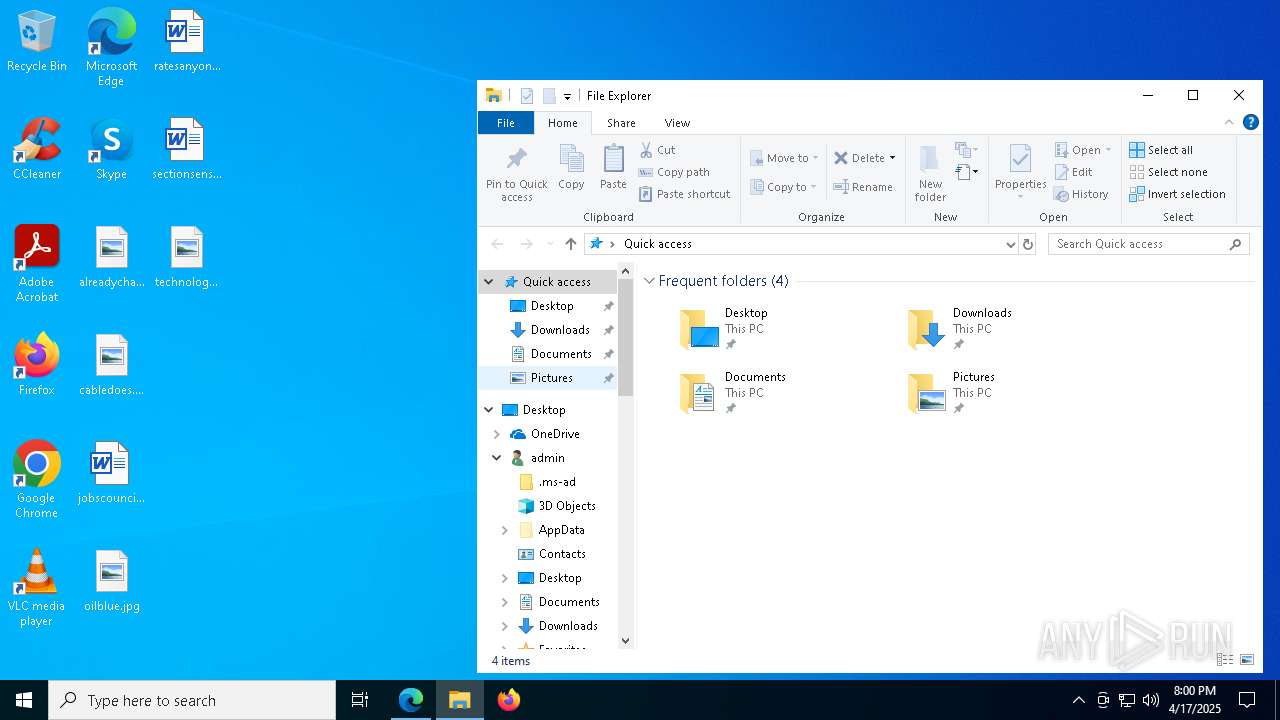
Task: Switch to the View ribbon tab
Action: (677, 123)
